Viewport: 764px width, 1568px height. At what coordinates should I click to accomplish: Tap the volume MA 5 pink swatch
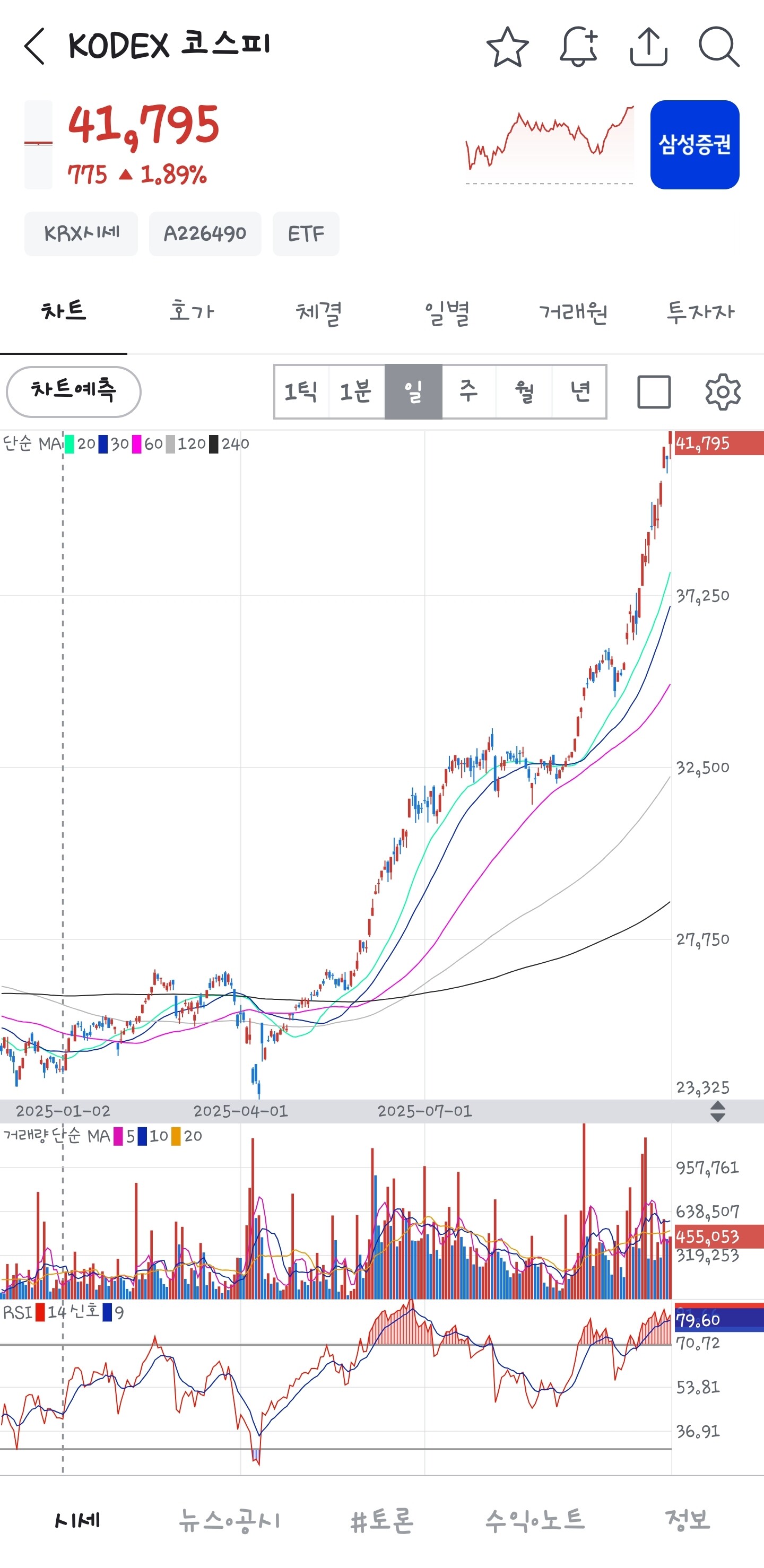tap(118, 1136)
